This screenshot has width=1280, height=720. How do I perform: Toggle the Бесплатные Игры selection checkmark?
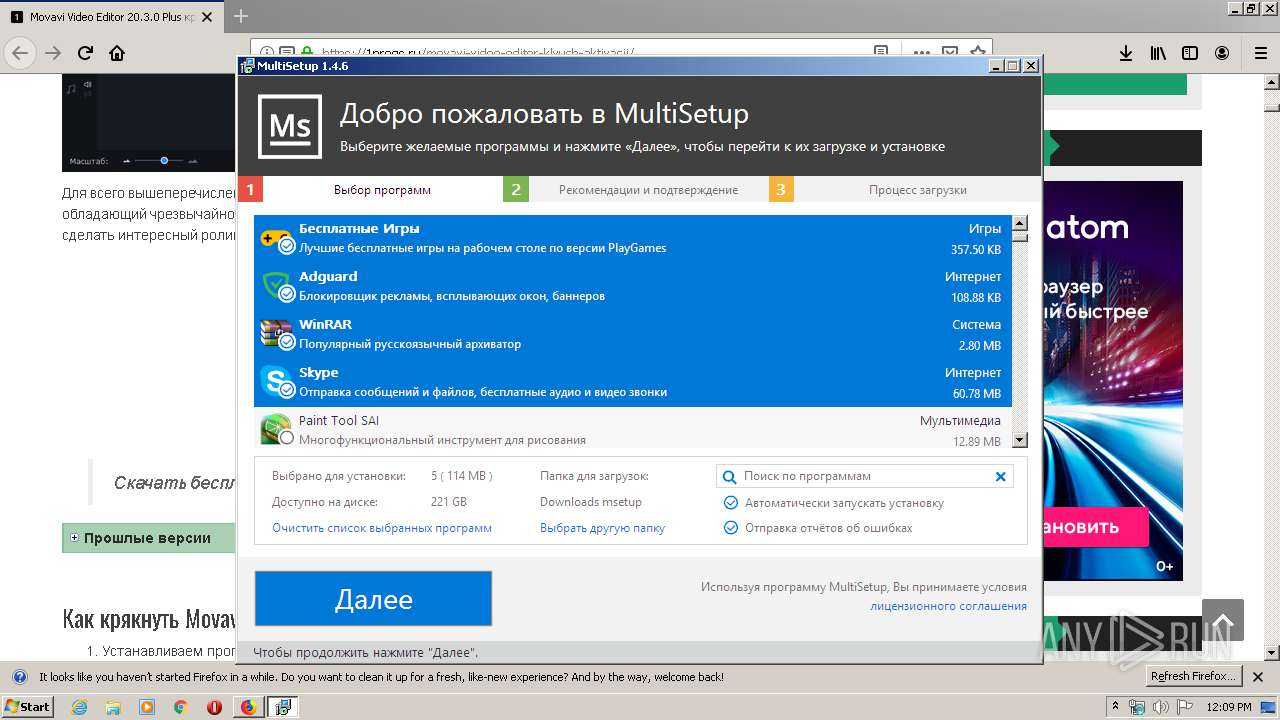(286, 245)
